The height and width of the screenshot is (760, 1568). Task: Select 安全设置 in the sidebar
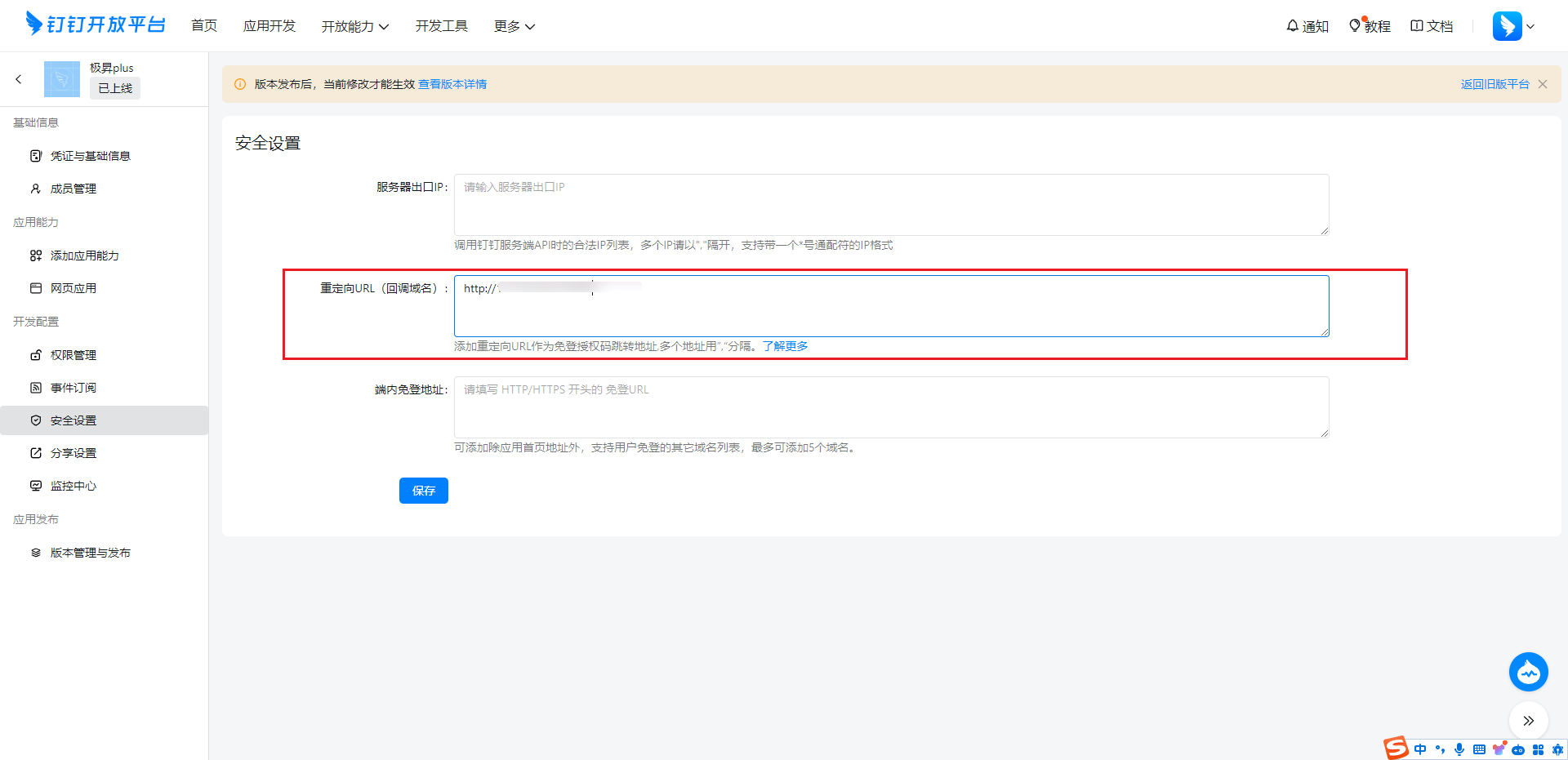[105, 420]
